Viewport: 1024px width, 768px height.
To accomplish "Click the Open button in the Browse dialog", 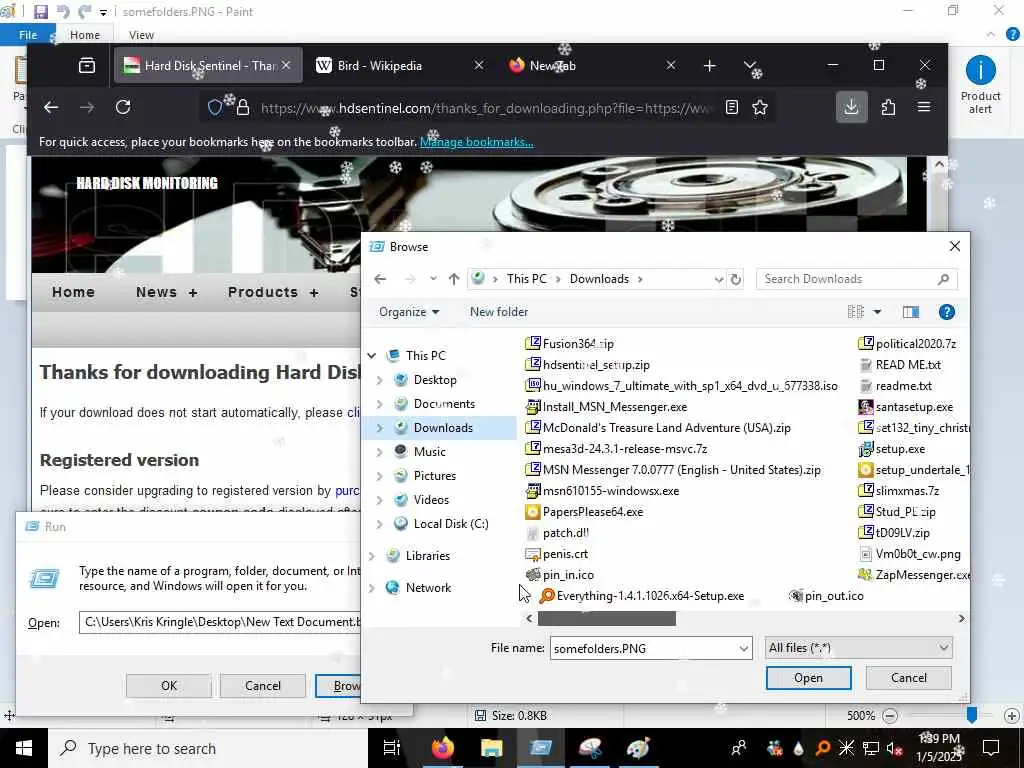I will pyautogui.click(x=808, y=678).
